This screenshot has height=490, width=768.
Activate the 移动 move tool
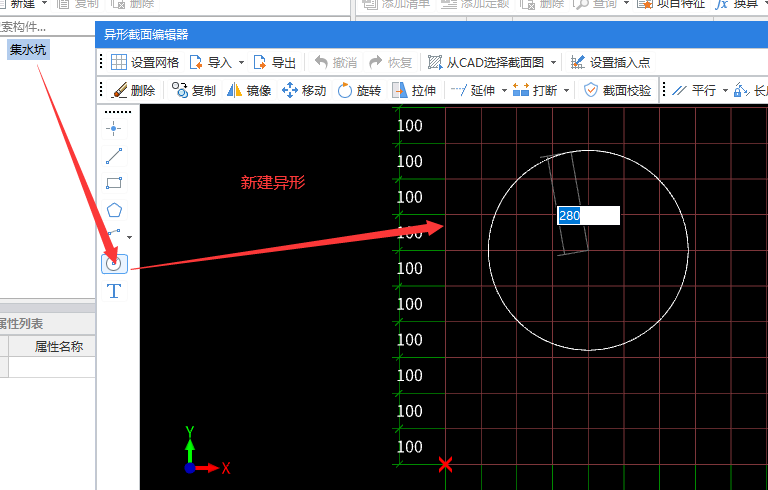[x=304, y=90]
